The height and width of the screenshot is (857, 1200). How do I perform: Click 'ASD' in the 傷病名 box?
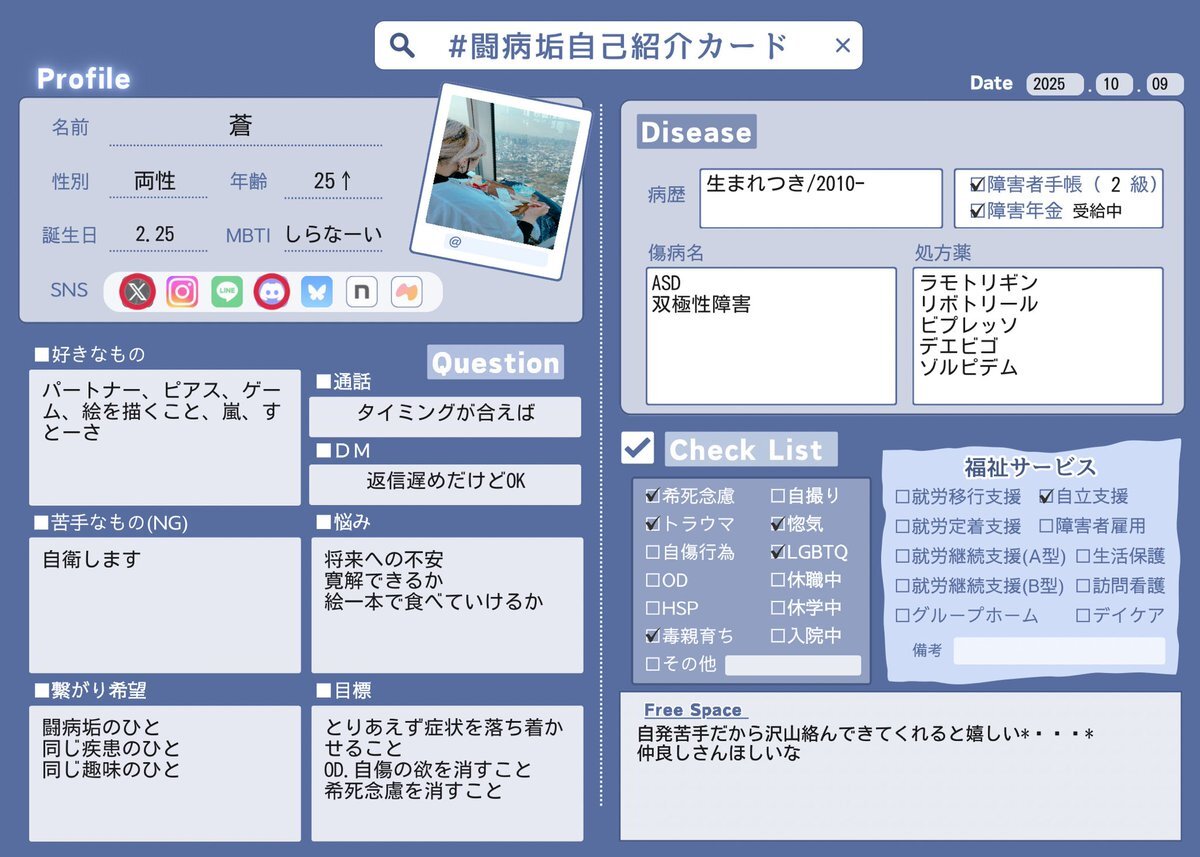tap(666, 283)
